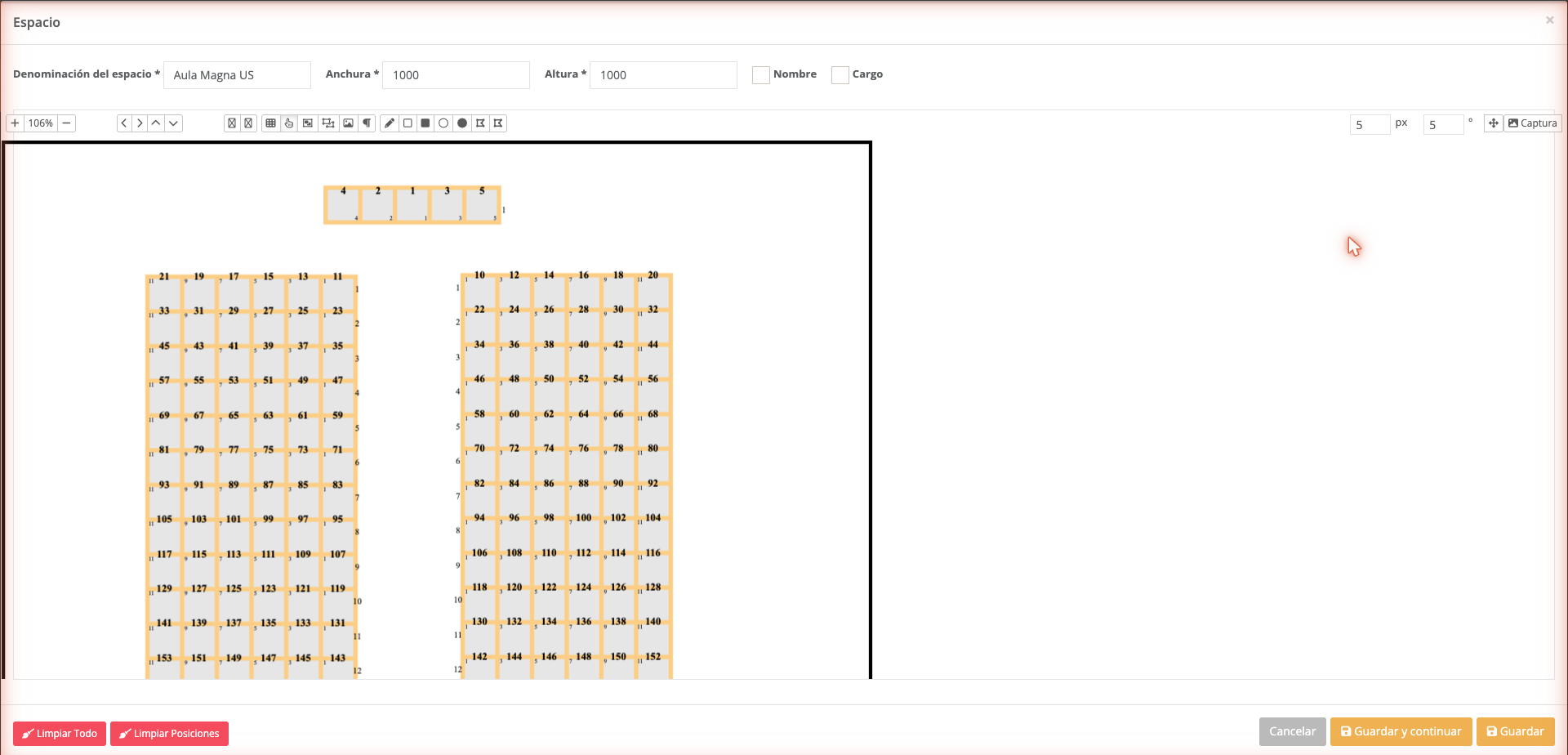Select seat 1 in the top row
Image resolution: width=1568 pixels, height=755 pixels.
pos(412,205)
